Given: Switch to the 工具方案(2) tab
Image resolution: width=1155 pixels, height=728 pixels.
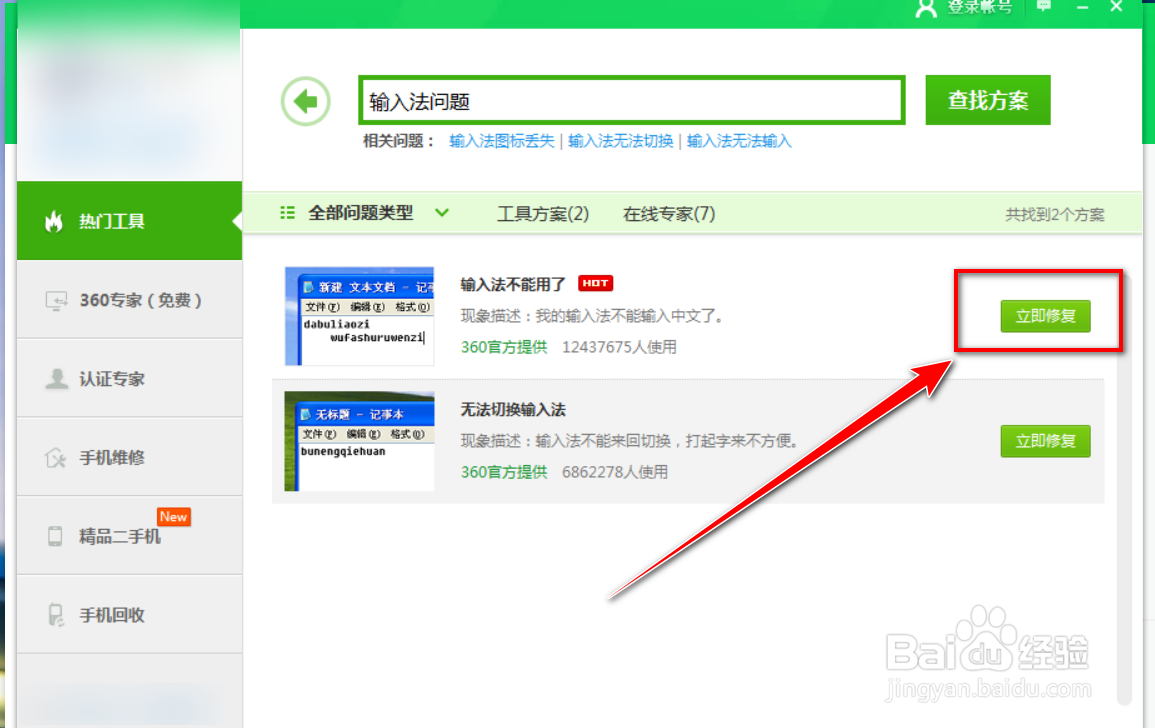Looking at the screenshot, I should point(543,214).
